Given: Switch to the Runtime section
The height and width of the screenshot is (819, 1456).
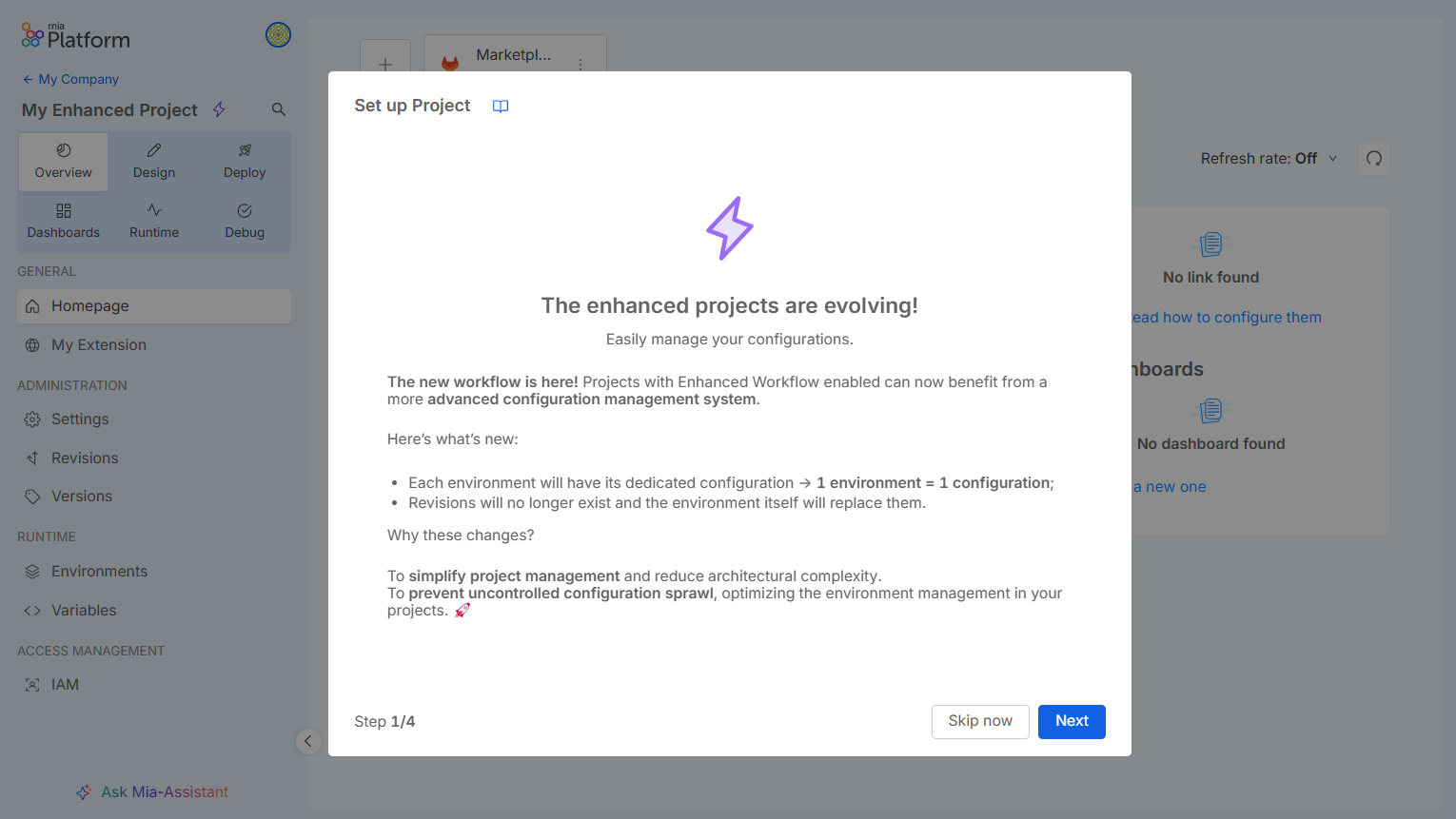Looking at the screenshot, I should tap(154, 222).
